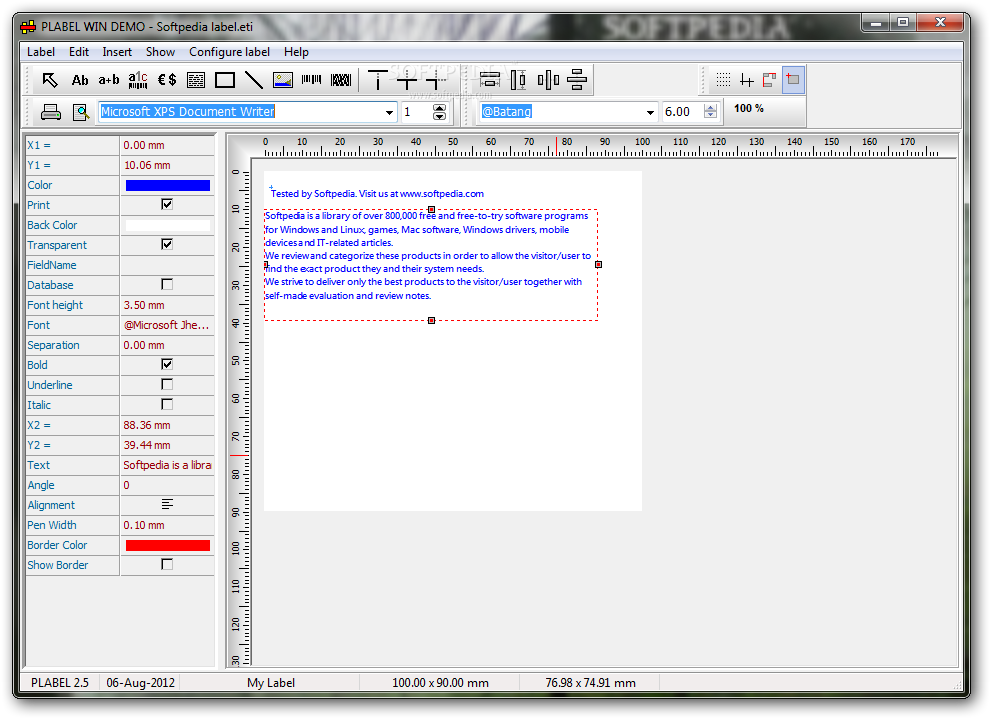Select the a1c counter text tool
This screenshot has width=991, height=719.
(x=138, y=80)
